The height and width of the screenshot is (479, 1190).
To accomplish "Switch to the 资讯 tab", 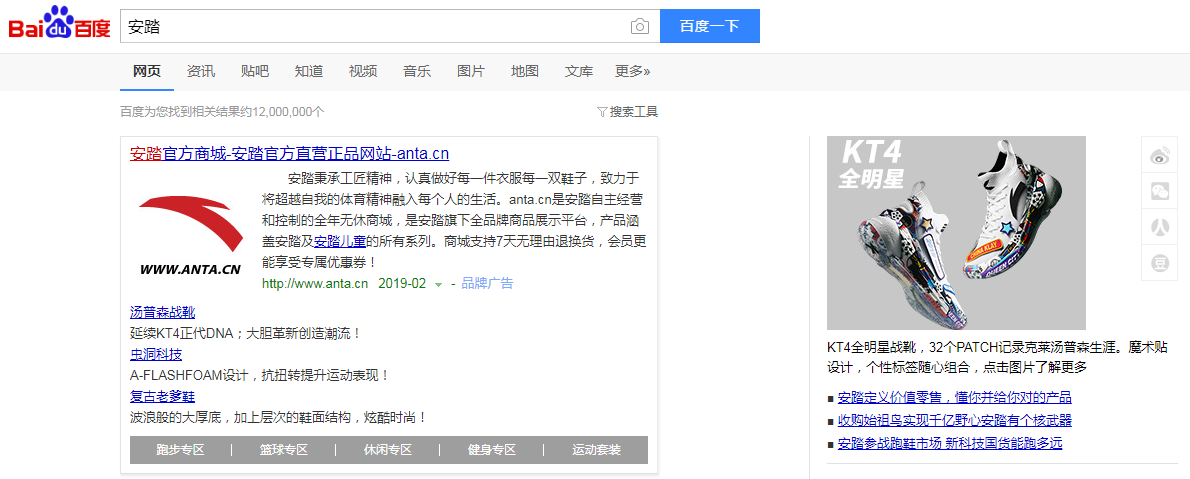I will pyautogui.click(x=201, y=71).
